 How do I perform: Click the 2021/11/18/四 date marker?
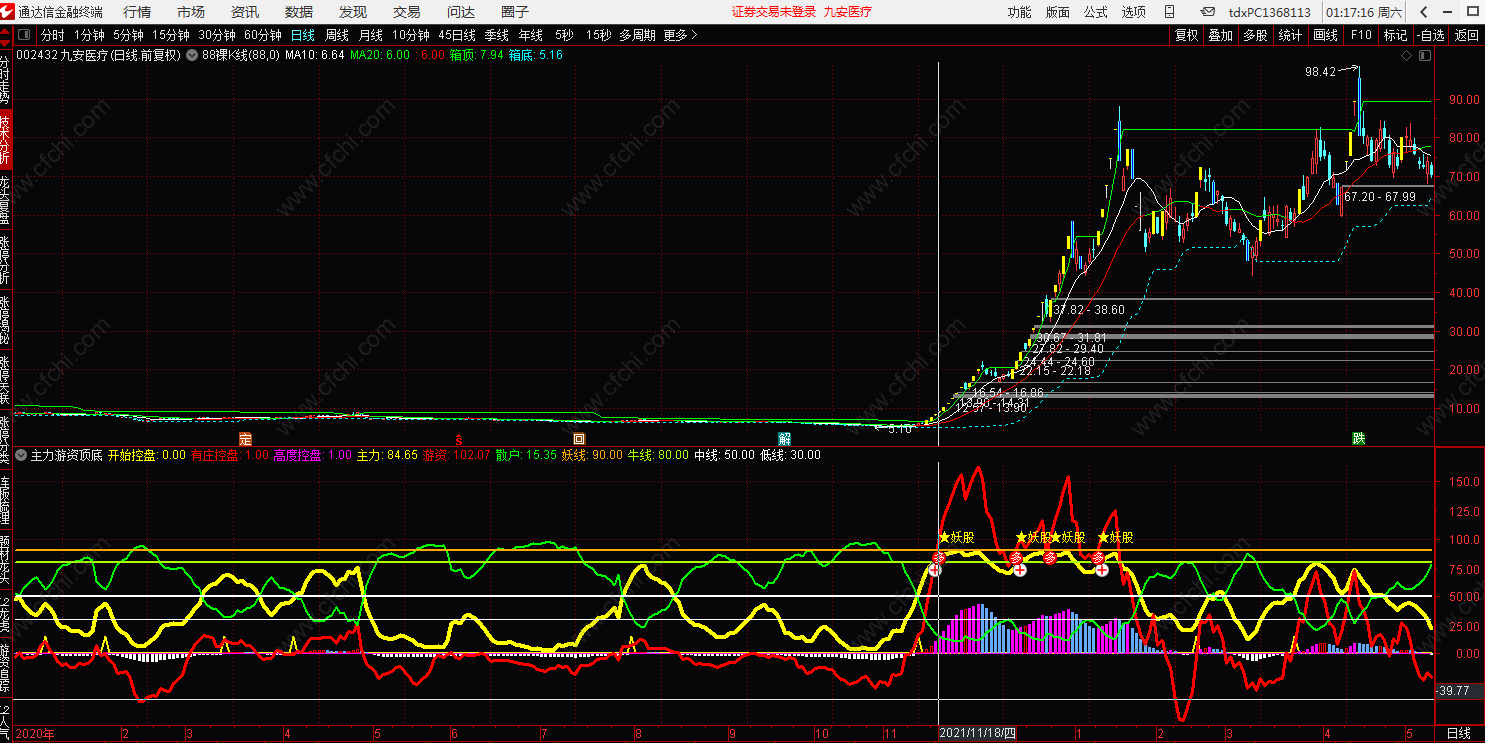coord(978,734)
